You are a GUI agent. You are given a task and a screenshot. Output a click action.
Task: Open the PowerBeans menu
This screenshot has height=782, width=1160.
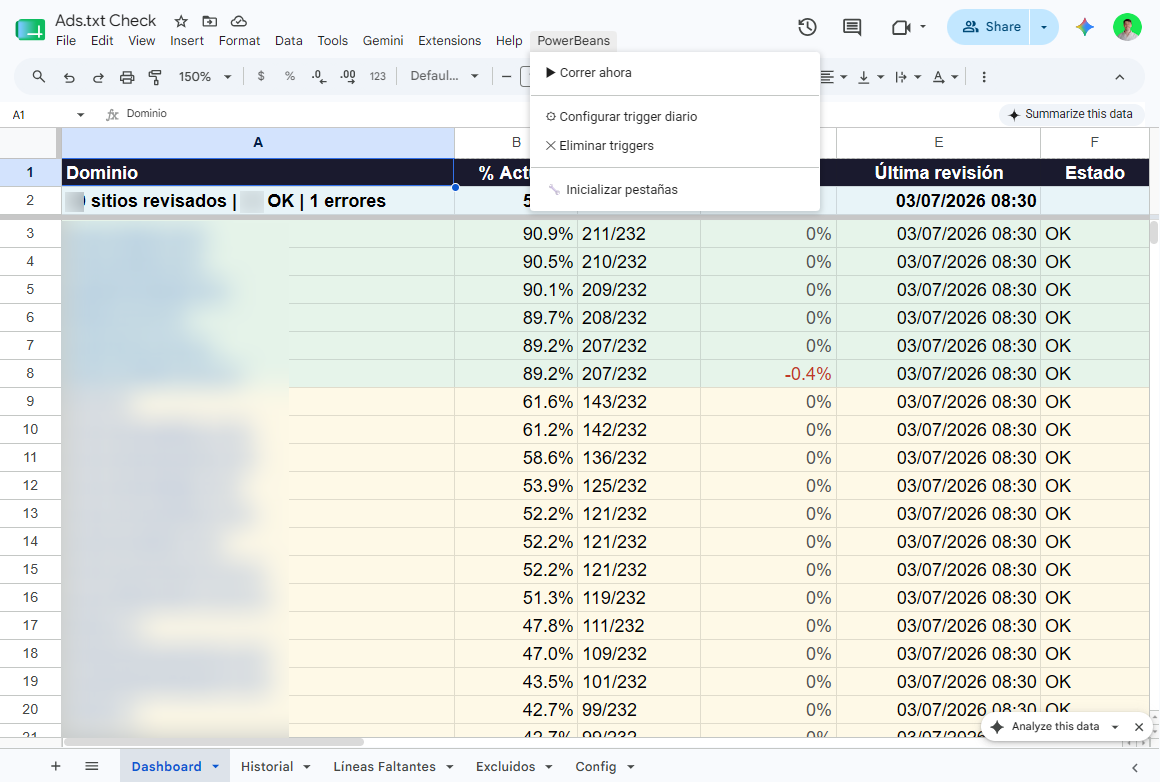click(x=573, y=41)
